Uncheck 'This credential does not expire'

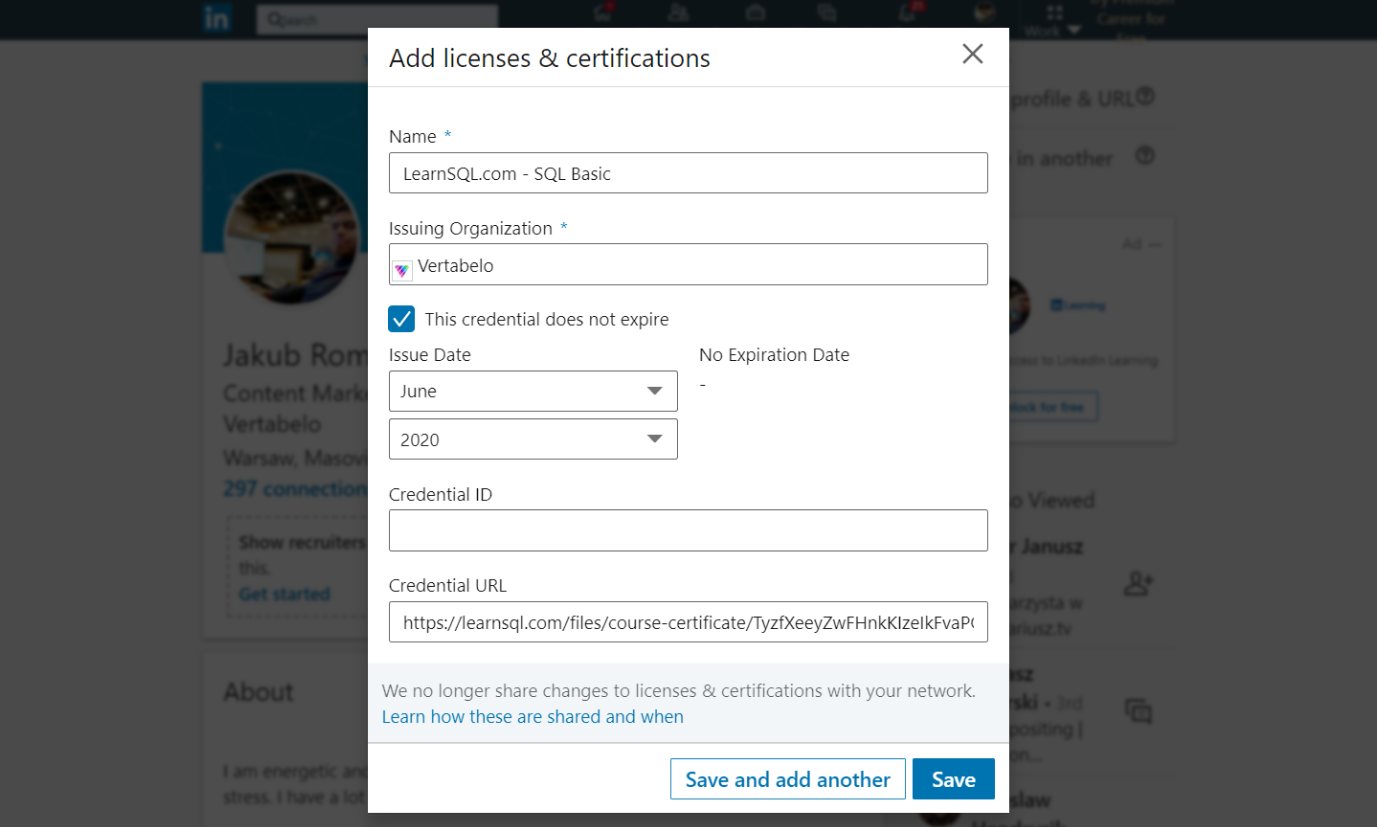[x=401, y=319]
